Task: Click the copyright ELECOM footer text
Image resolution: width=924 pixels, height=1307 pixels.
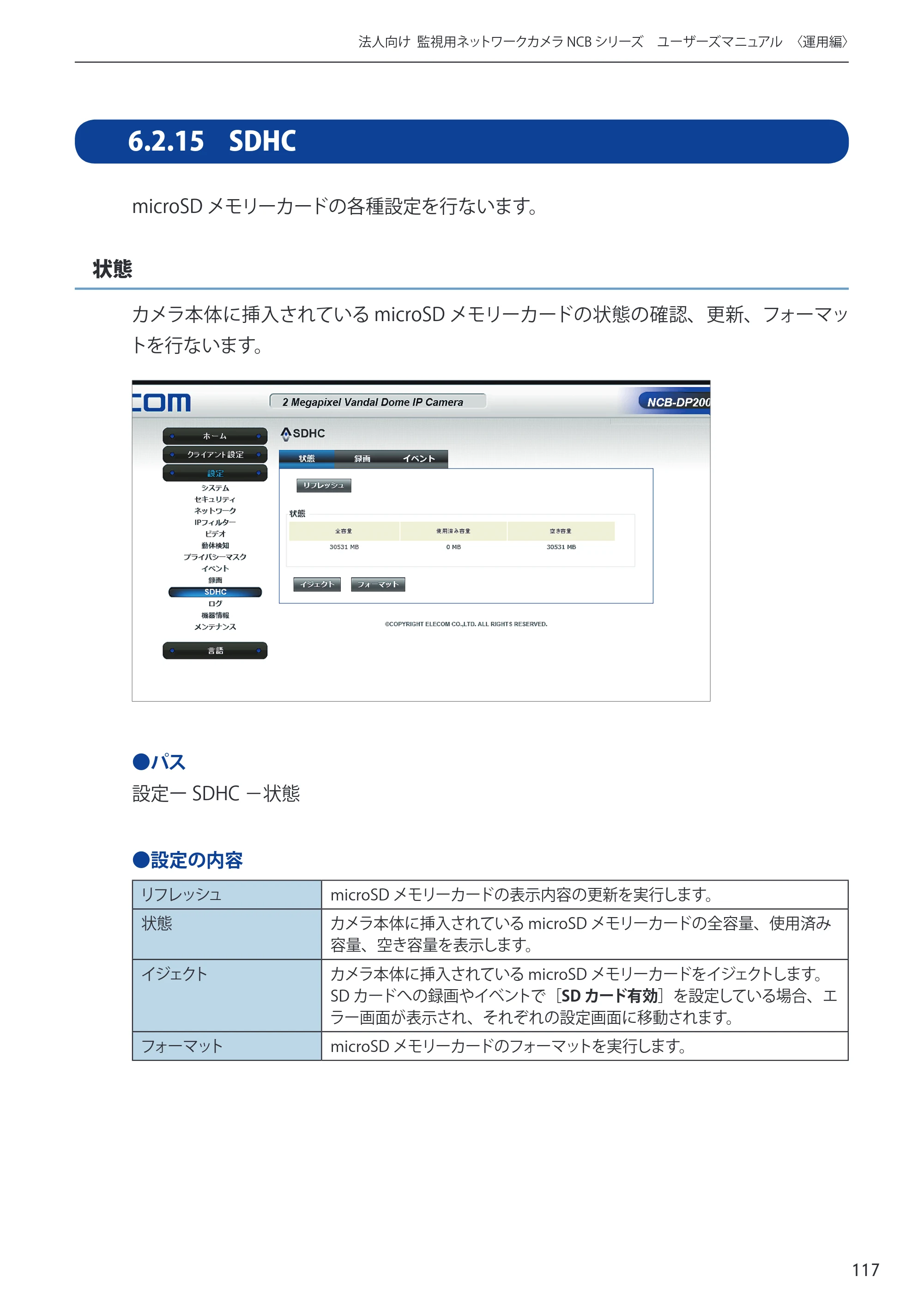Action: pyautogui.click(x=466, y=624)
